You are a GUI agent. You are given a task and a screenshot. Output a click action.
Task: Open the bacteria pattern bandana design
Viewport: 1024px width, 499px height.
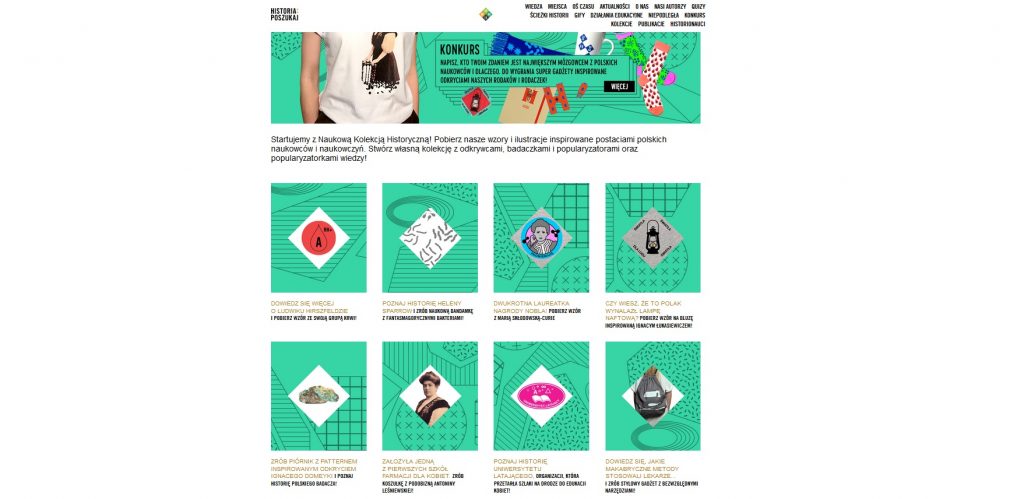(x=430, y=238)
